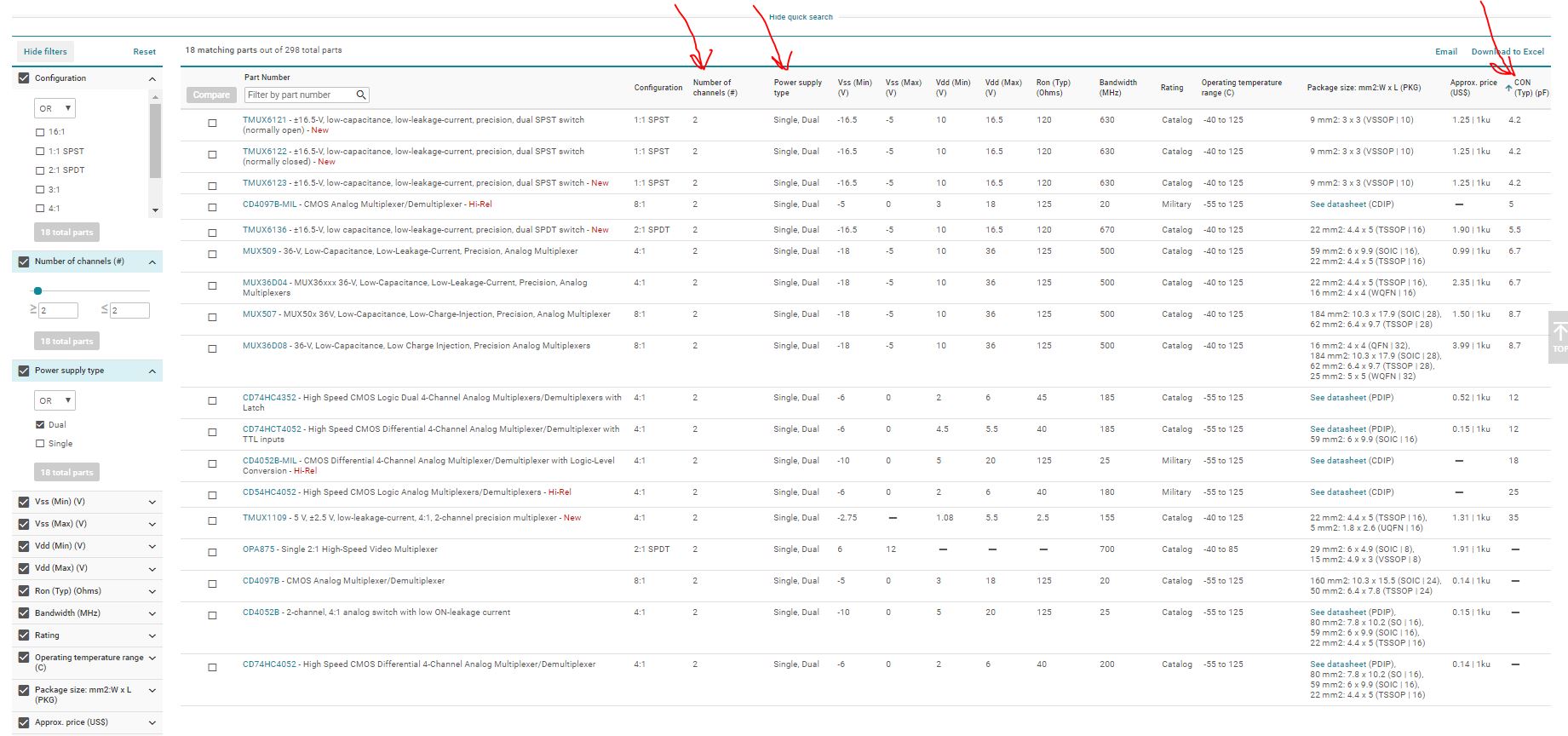Open the Configuration OR logic dropdown
This screenshot has height=736, width=1568.
pyautogui.click(x=55, y=108)
